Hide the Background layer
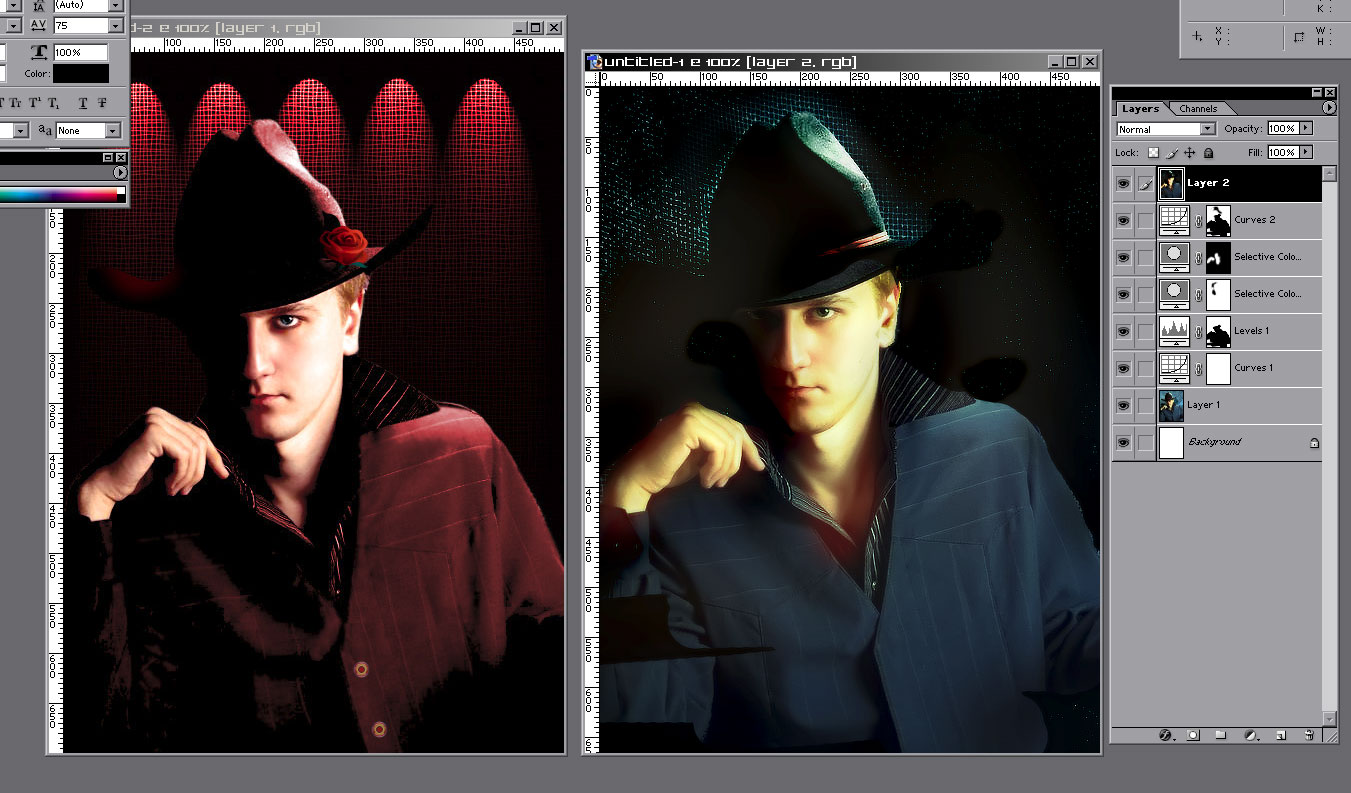 pos(1124,442)
